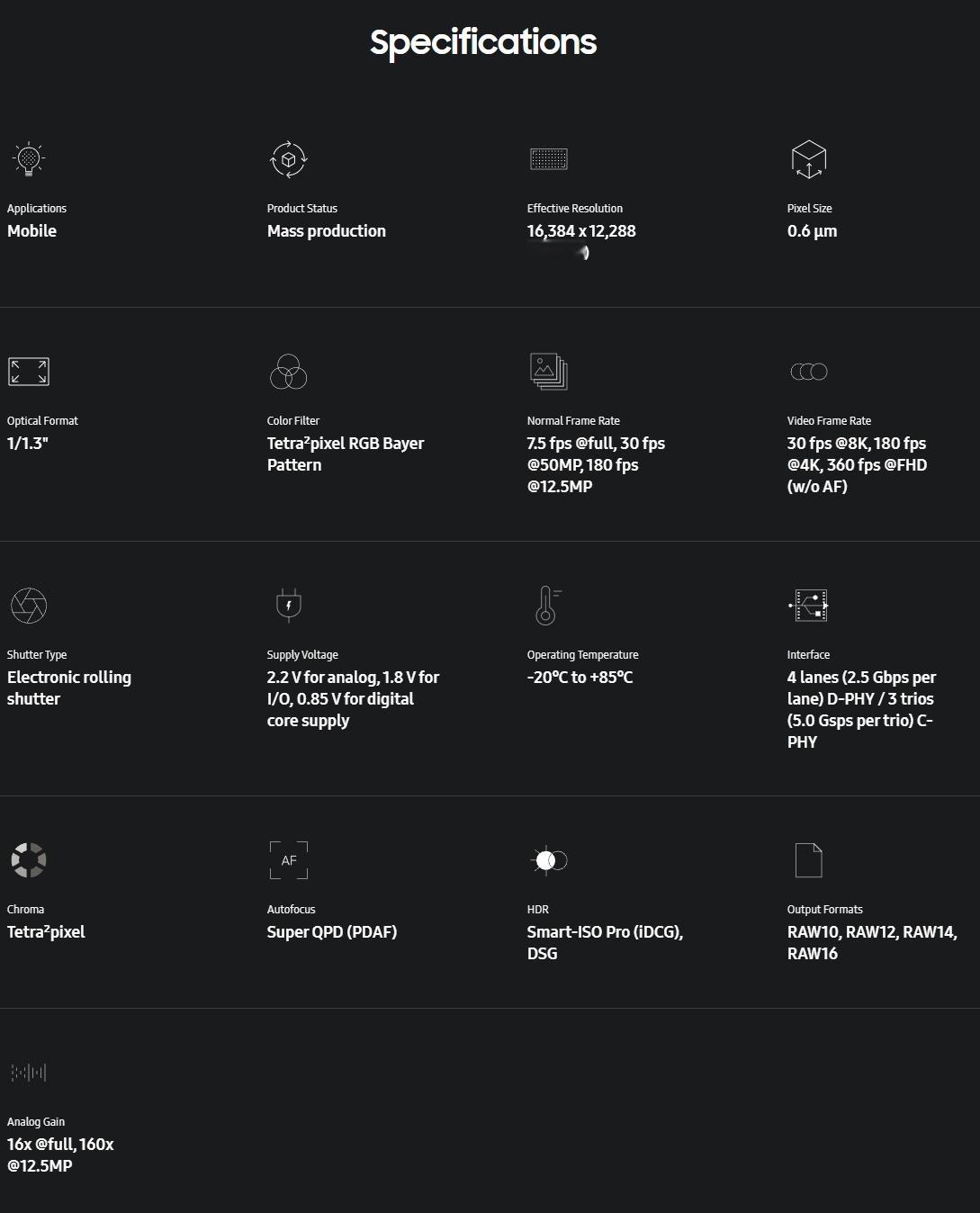Click the Autofocus AF bracket icon
980x1213 pixels.
[289, 860]
